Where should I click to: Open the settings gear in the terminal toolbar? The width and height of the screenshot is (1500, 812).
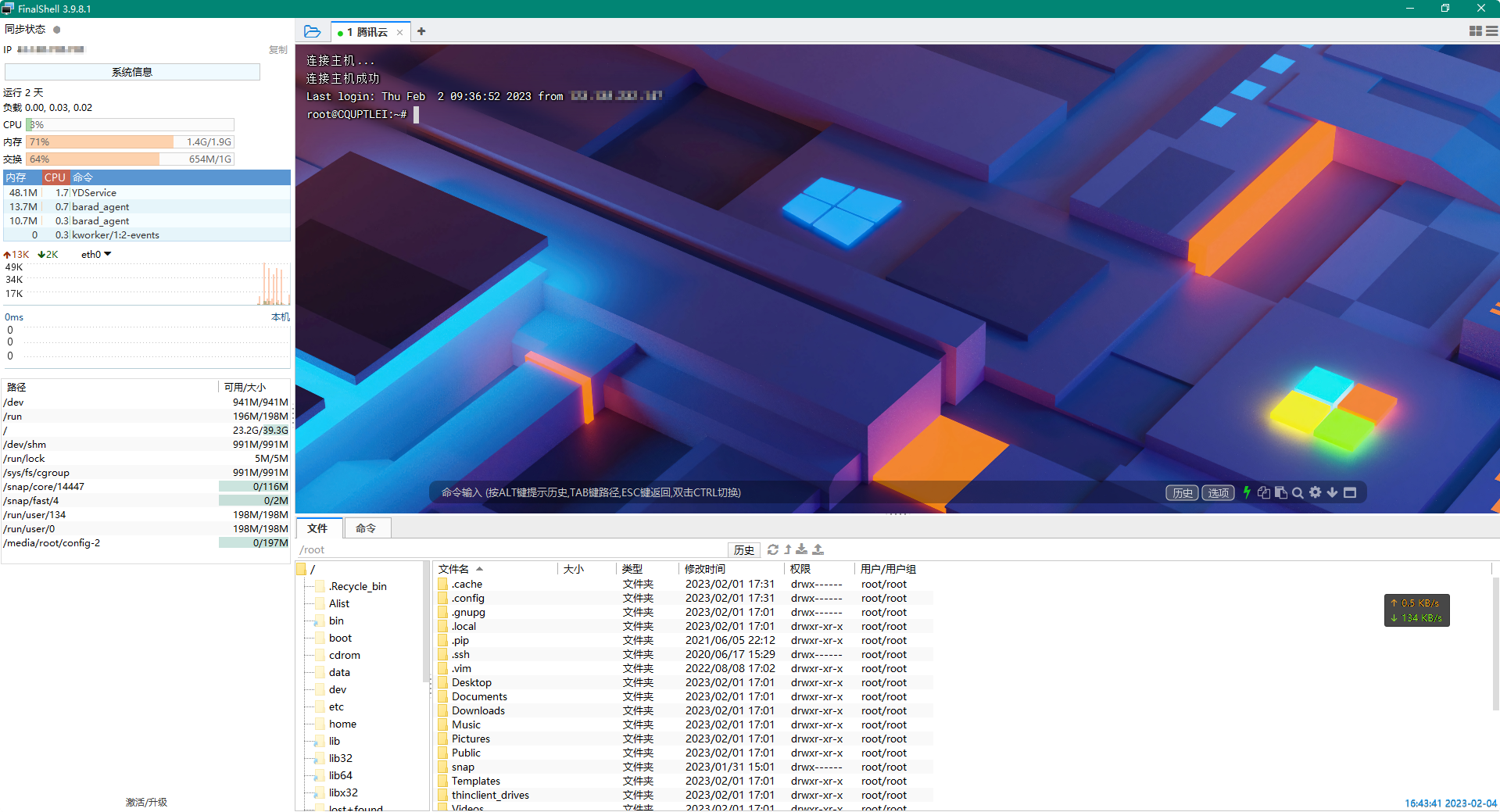coord(1315,492)
